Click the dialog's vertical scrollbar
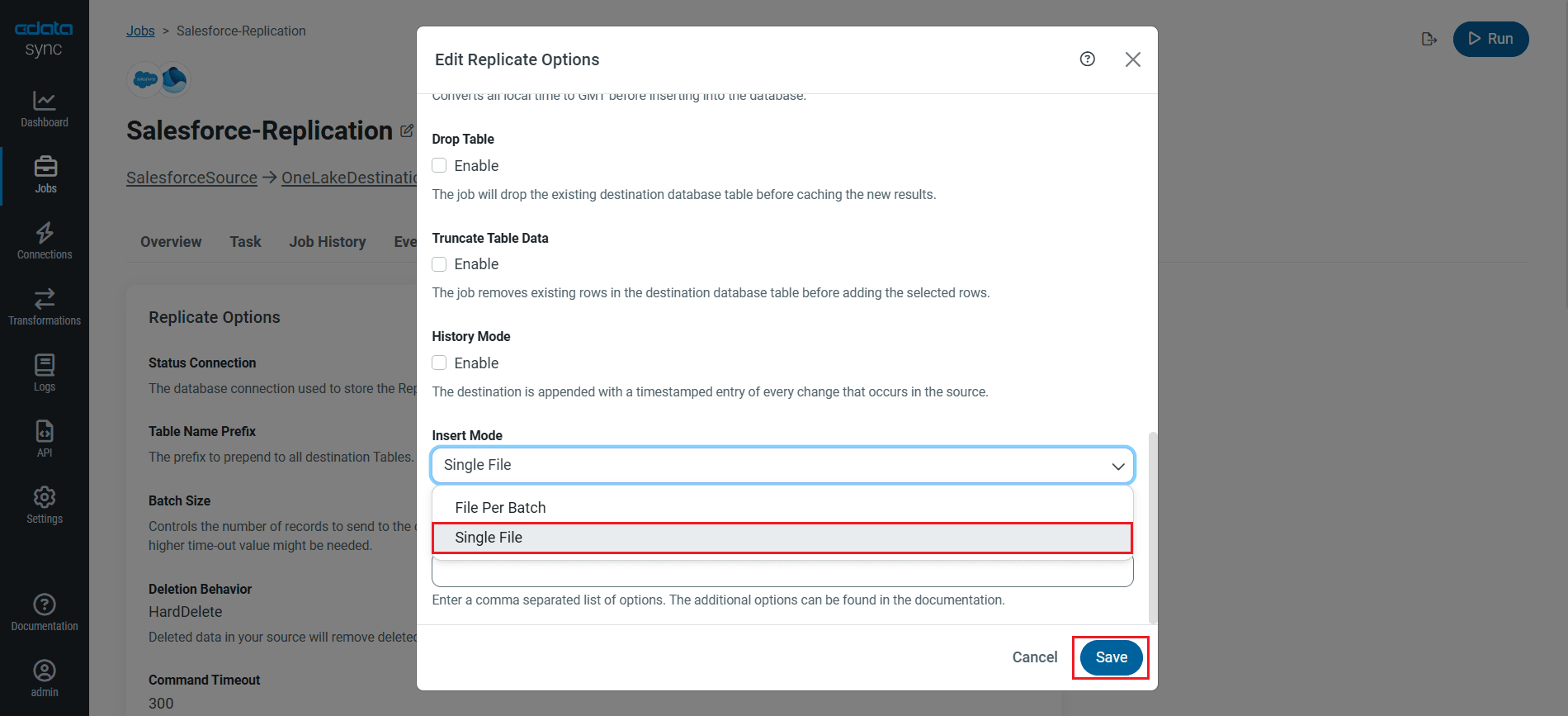This screenshot has width=1568, height=716. [1153, 527]
